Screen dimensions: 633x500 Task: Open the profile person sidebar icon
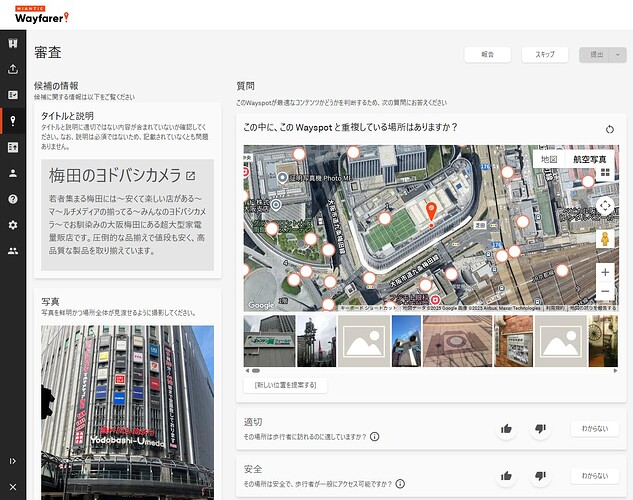(x=13, y=173)
